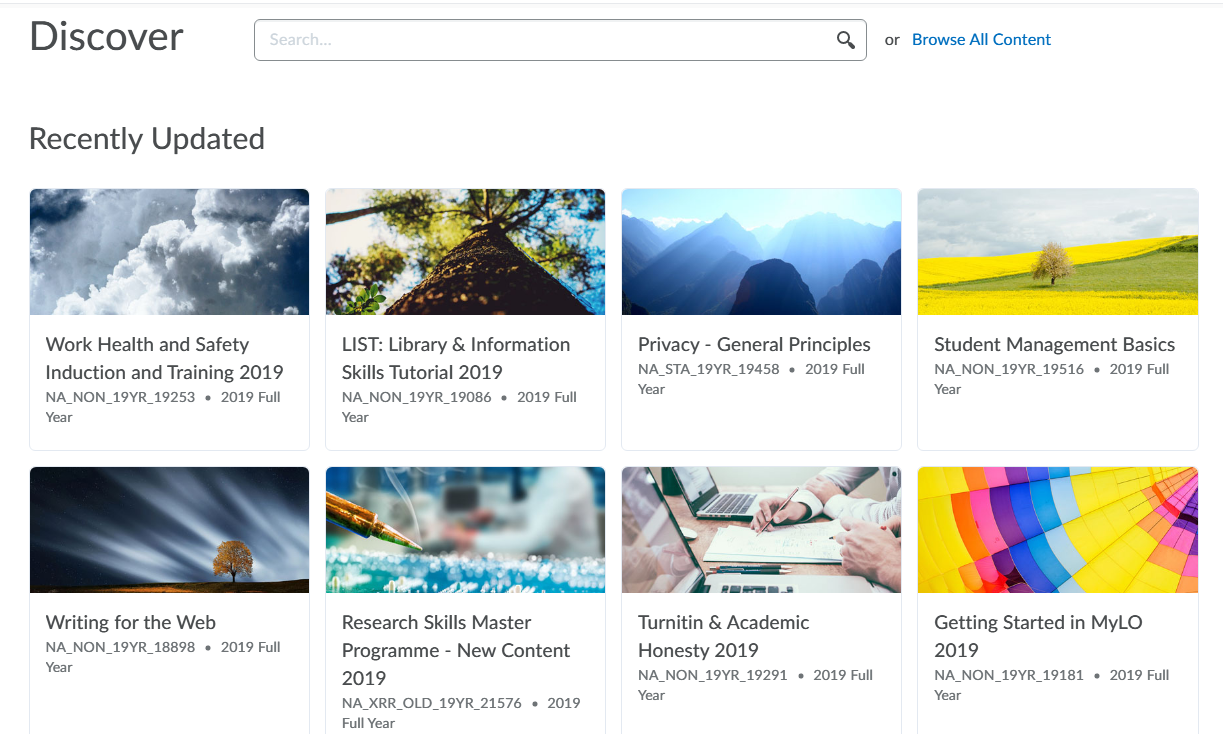Click the laptop and notebook Turnitin image
This screenshot has height=734, width=1223.
click(761, 530)
